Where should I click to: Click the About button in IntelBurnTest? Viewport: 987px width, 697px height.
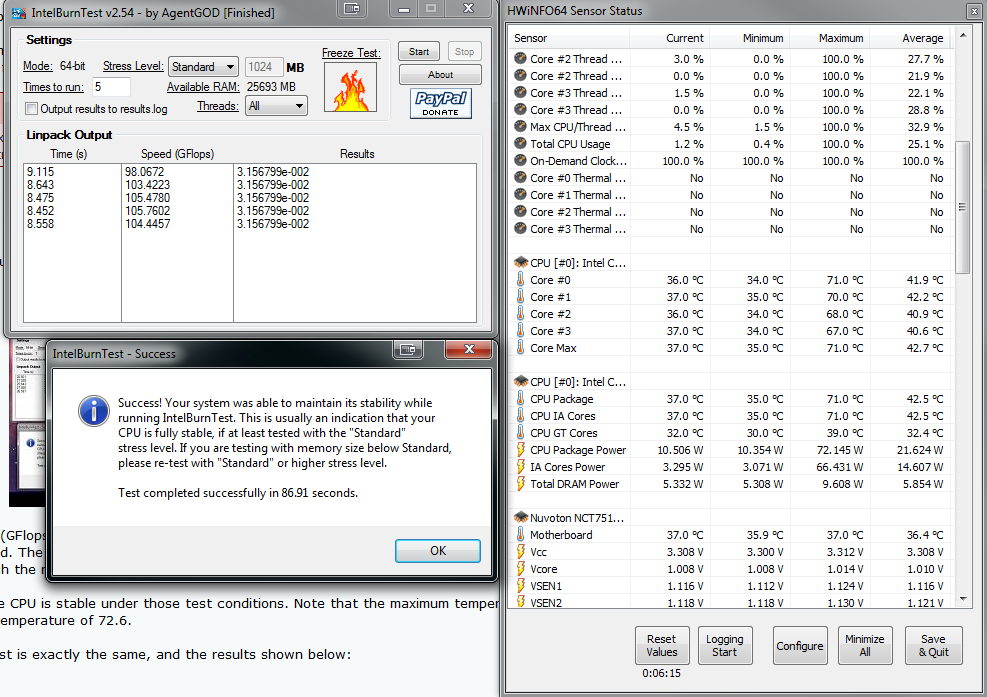coord(441,75)
